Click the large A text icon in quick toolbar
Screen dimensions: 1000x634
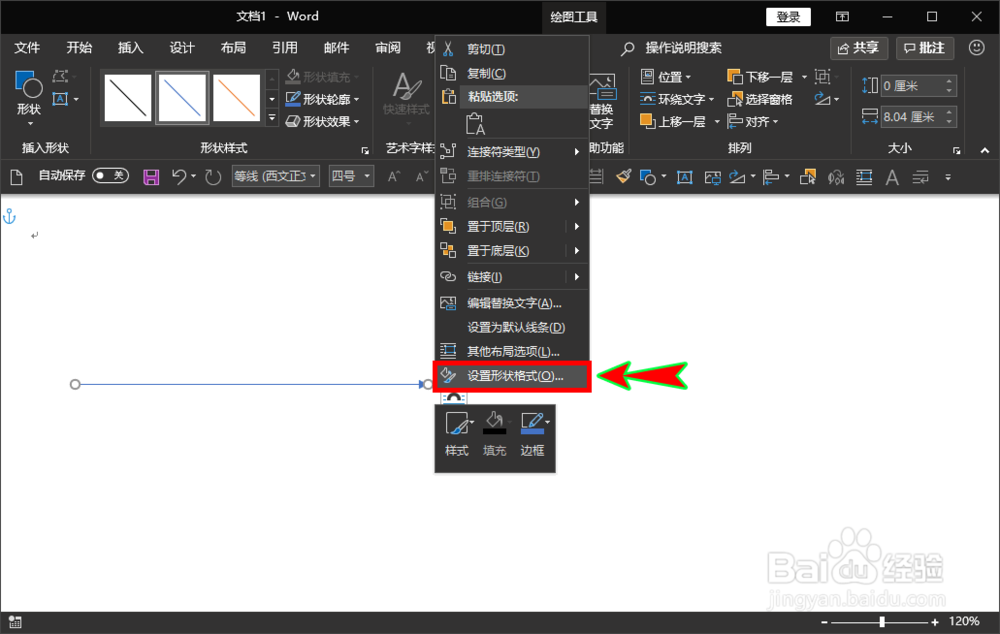click(892, 177)
